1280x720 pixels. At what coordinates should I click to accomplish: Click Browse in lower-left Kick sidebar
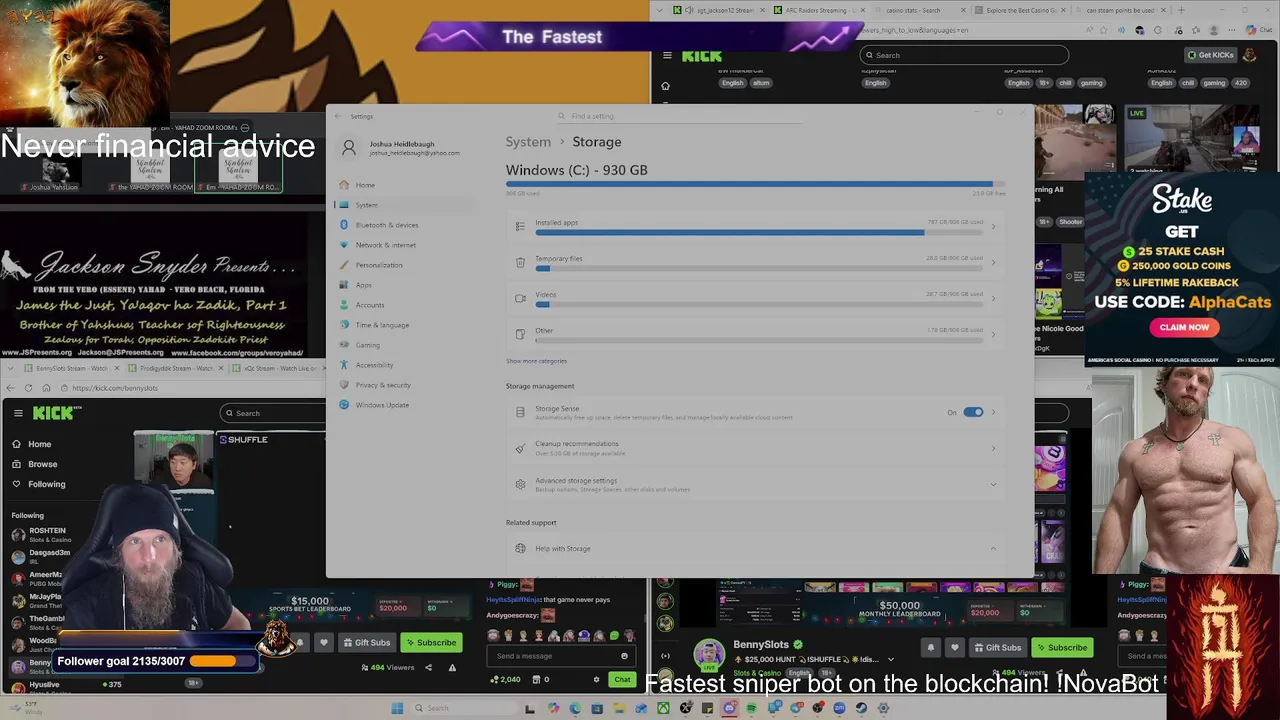point(42,464)
